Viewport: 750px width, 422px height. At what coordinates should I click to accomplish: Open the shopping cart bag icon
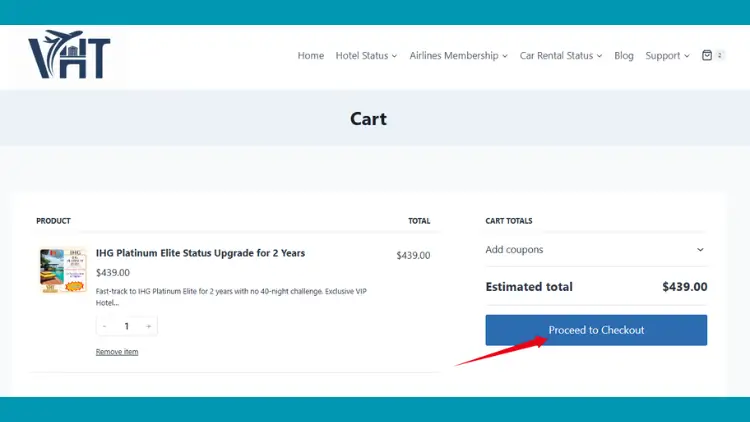(x=707, y=56)
